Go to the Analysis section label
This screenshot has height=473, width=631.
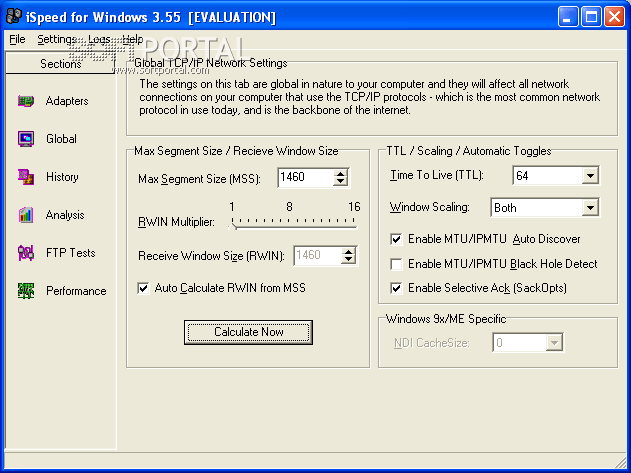click(65, 215)
